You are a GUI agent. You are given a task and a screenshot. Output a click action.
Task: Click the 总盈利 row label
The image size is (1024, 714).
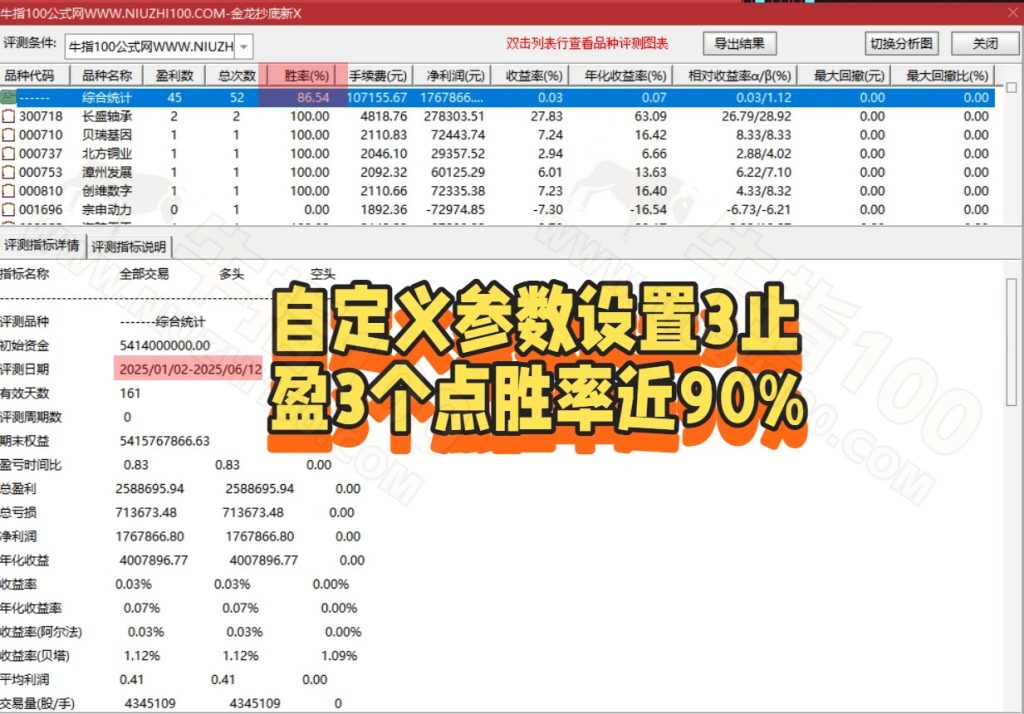18,489
